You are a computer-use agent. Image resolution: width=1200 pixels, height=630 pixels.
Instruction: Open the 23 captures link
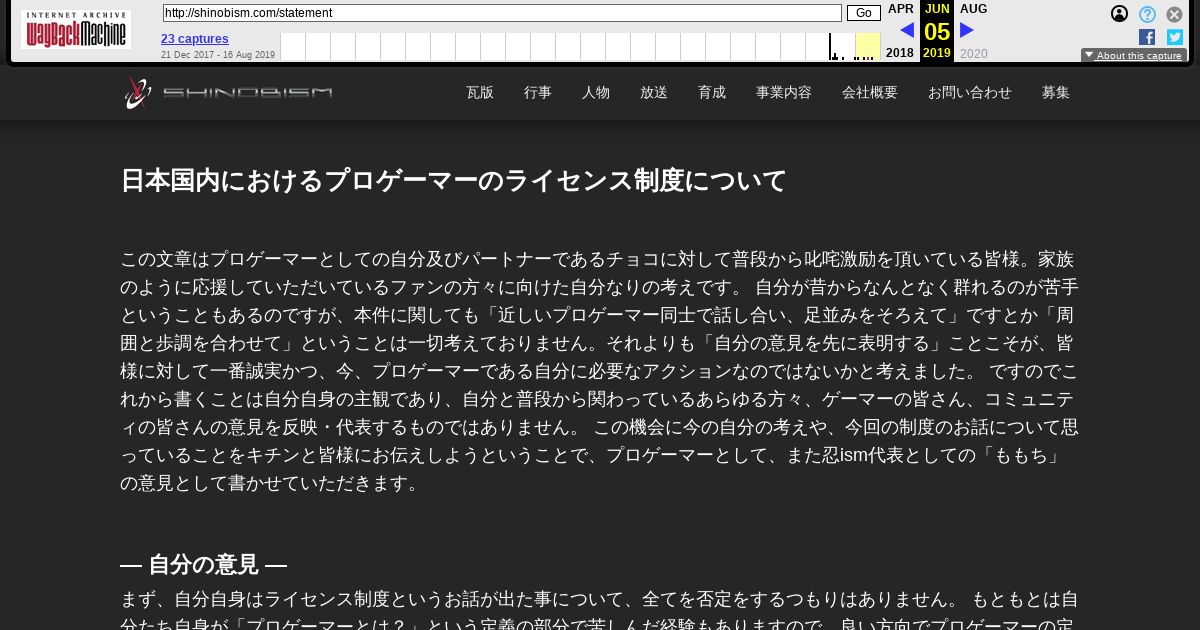coord(195,39)
